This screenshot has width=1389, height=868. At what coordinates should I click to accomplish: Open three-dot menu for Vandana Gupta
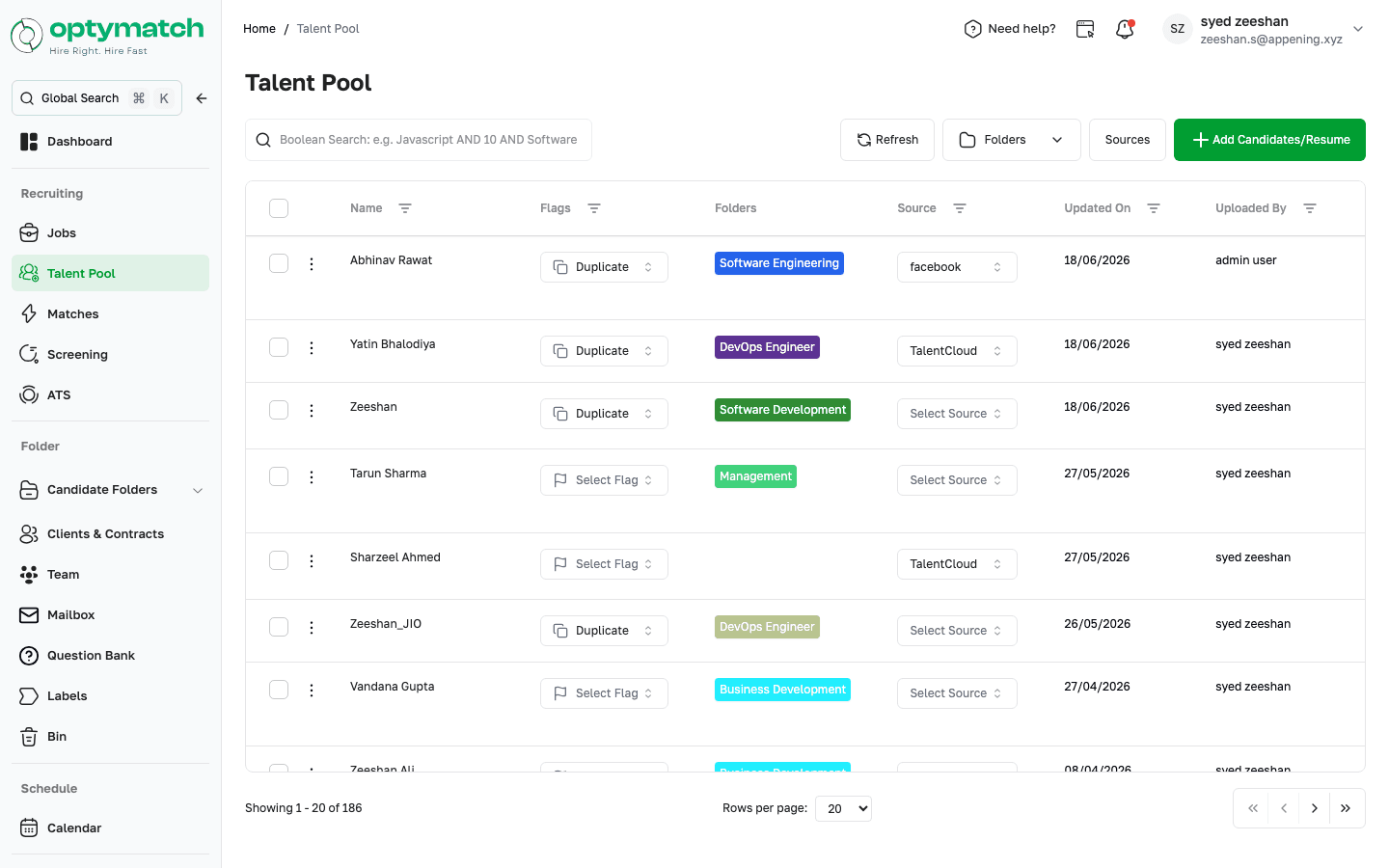312,691
